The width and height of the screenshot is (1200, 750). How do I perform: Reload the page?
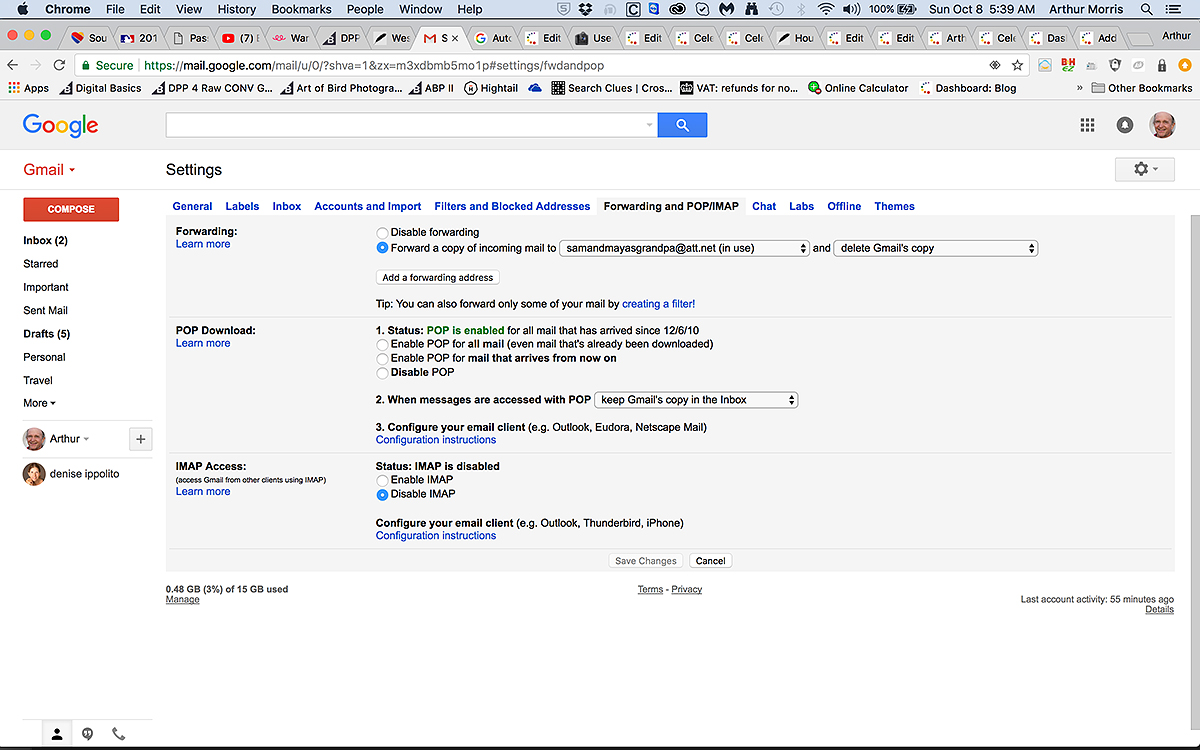pyautogui.click(x=59, y=65)
